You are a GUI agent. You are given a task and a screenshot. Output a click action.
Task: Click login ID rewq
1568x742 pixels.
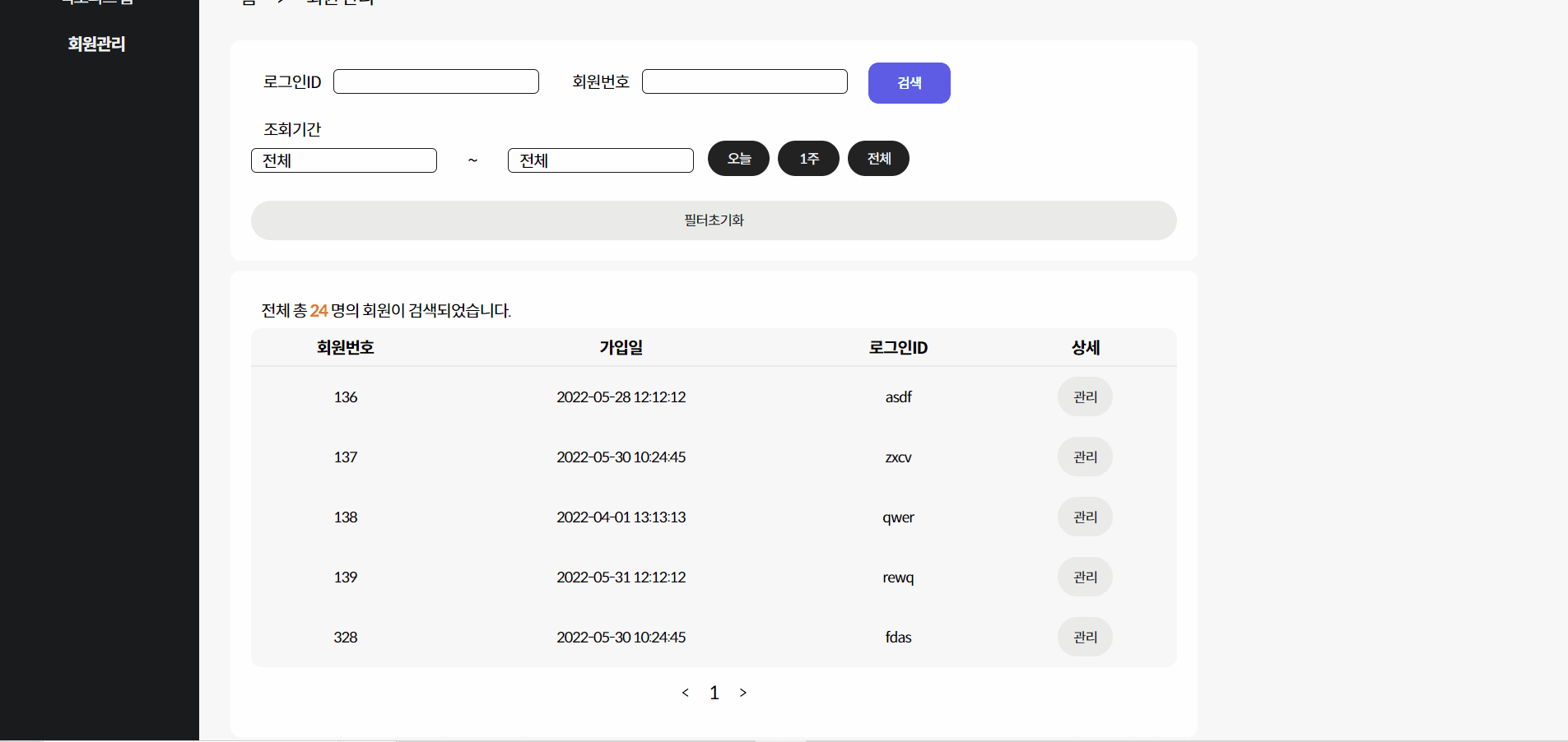pos(898,577)
